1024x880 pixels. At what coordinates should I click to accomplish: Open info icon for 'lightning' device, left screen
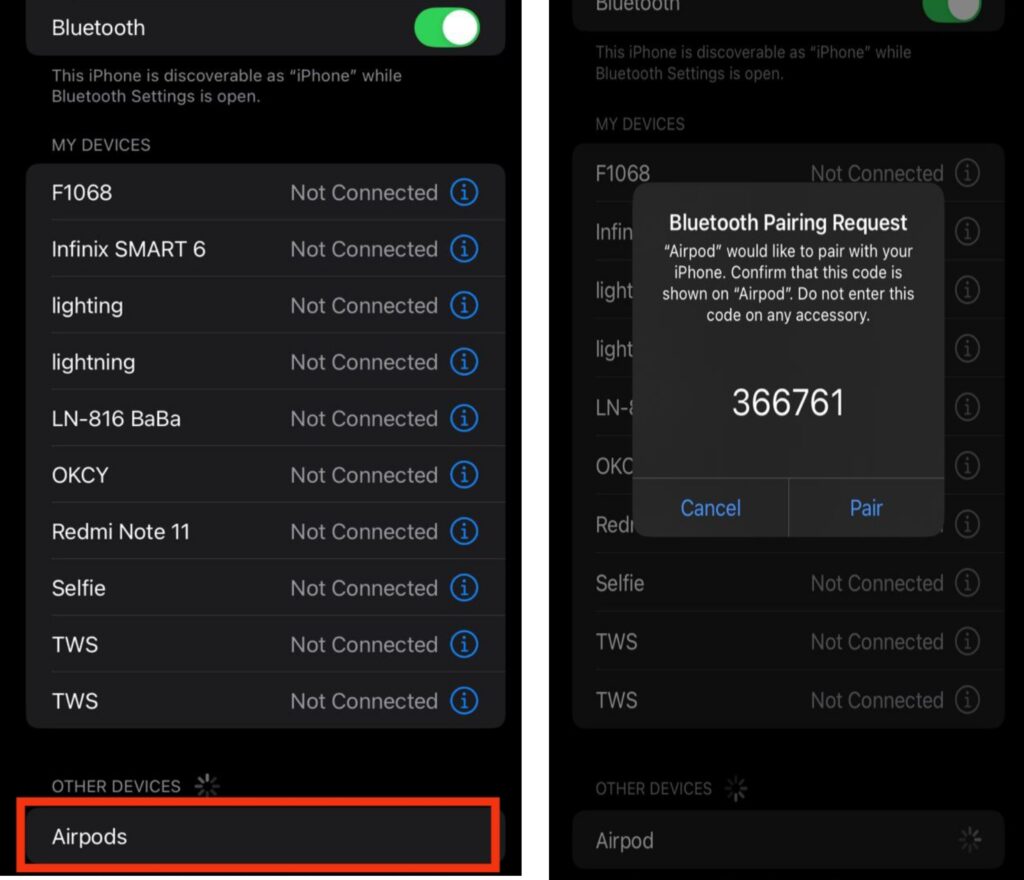[464, 362]
